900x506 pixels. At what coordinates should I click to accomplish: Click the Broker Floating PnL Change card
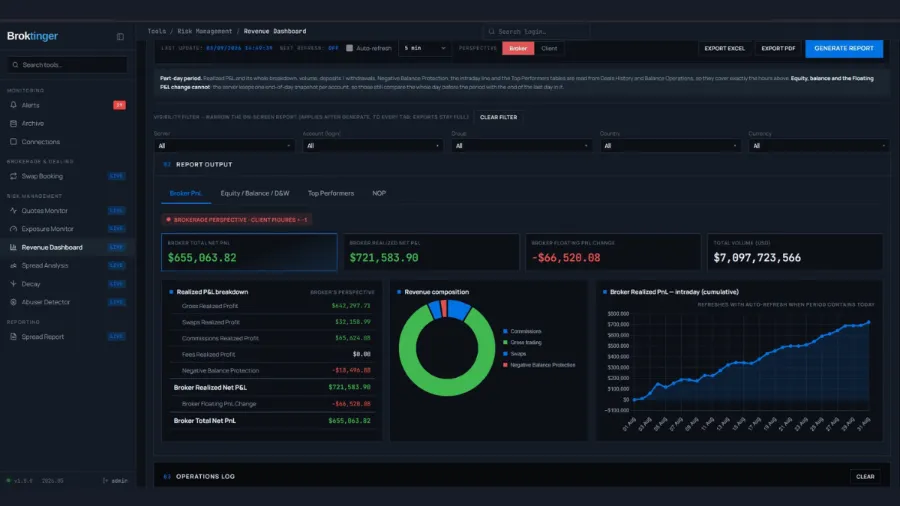pos(613,252)
